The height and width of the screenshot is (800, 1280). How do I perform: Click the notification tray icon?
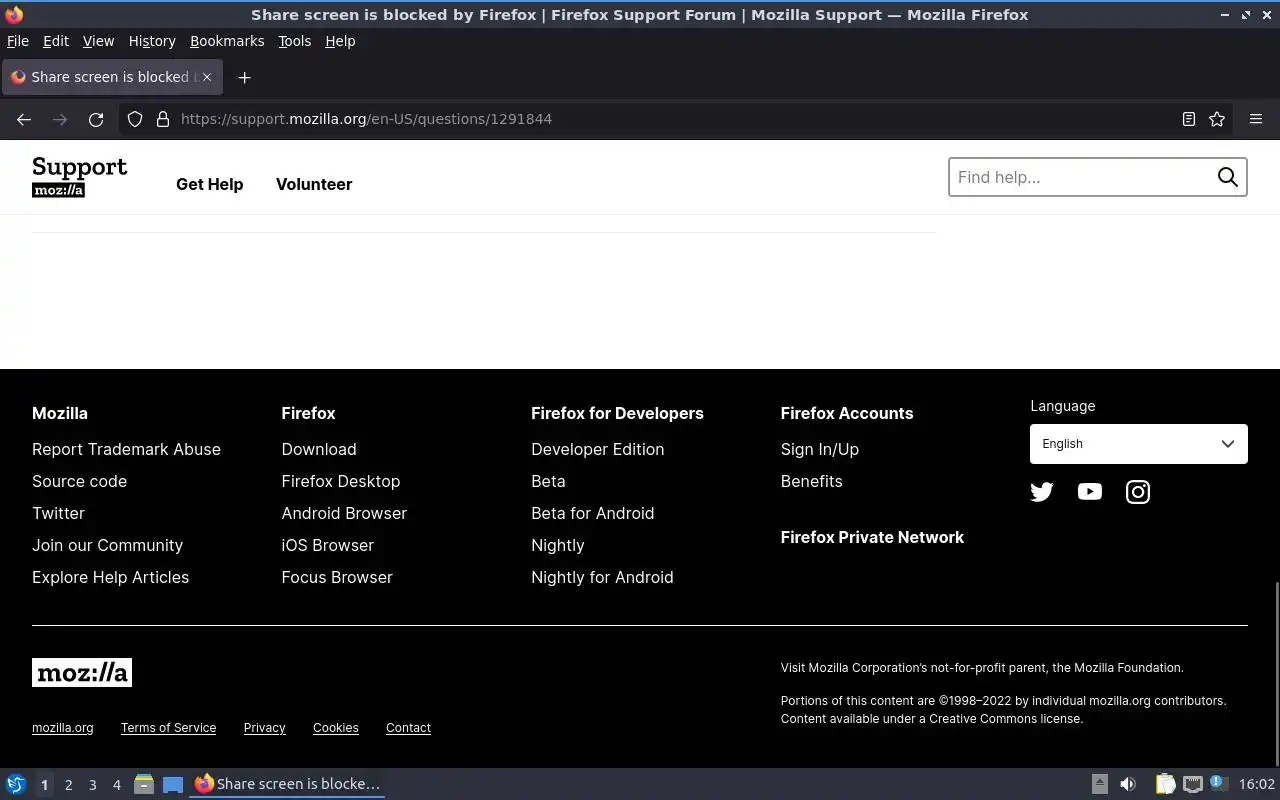point(1218,783)
